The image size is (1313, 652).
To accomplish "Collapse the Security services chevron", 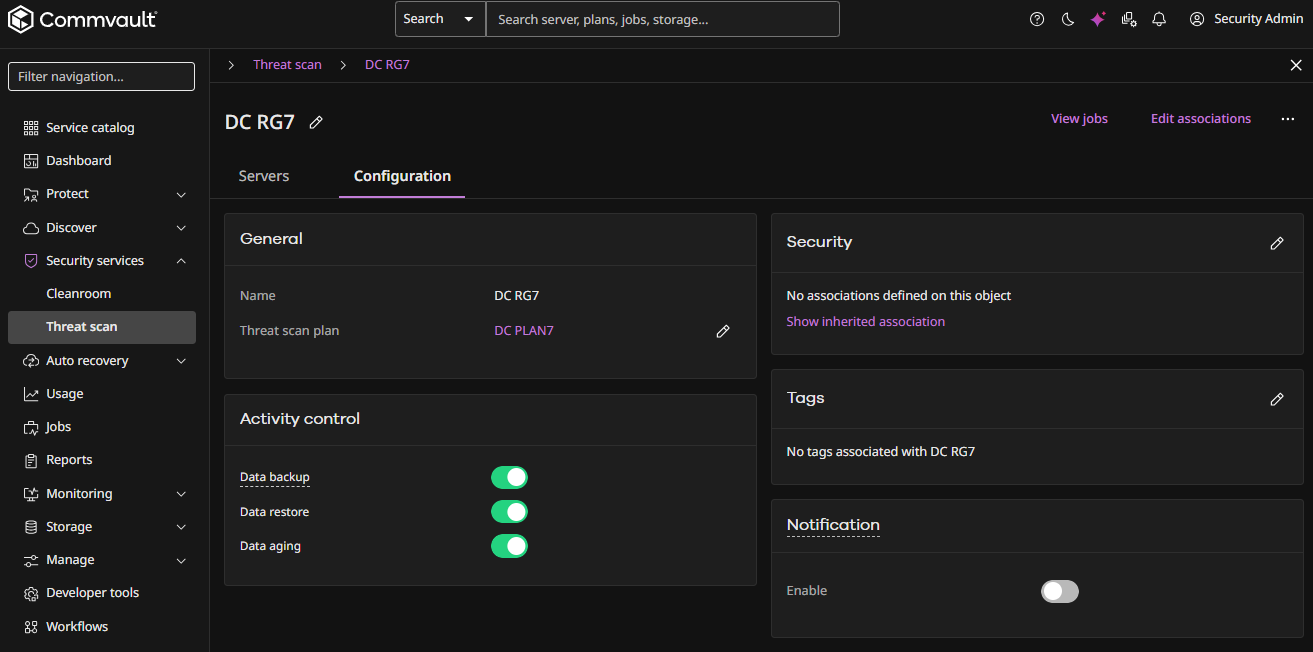I will coord(181,261).
